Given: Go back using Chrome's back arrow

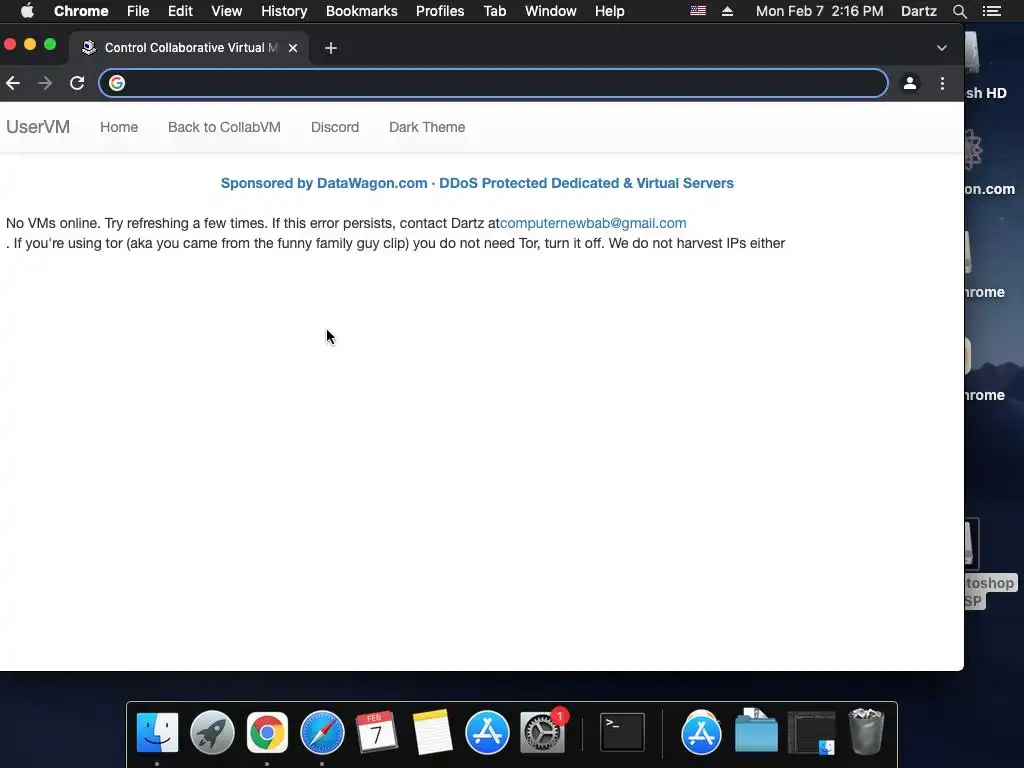Looking at the screenshot, I should point(13,83).
